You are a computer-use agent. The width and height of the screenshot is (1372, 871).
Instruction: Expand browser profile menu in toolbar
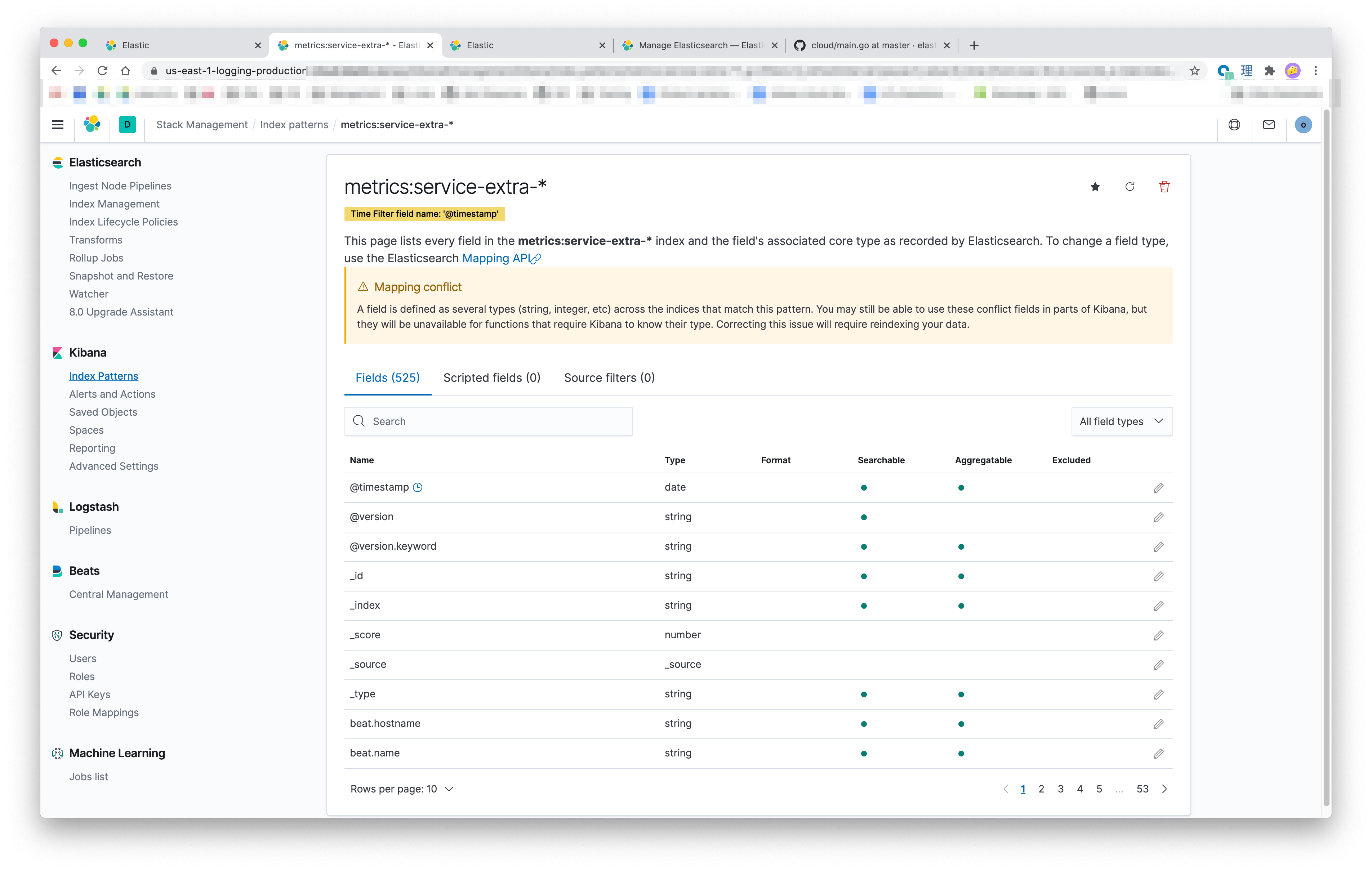tap(1292, 71)
